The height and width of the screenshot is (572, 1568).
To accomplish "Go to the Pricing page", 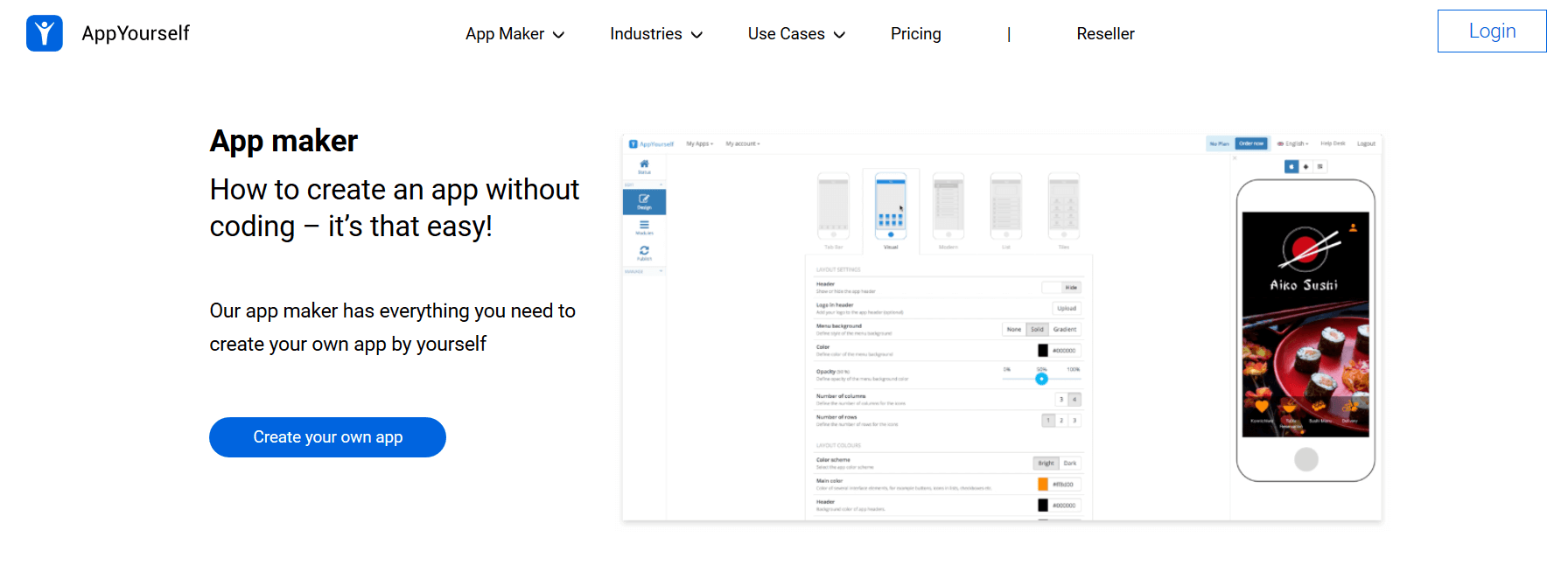I will [x=915, y=34].
